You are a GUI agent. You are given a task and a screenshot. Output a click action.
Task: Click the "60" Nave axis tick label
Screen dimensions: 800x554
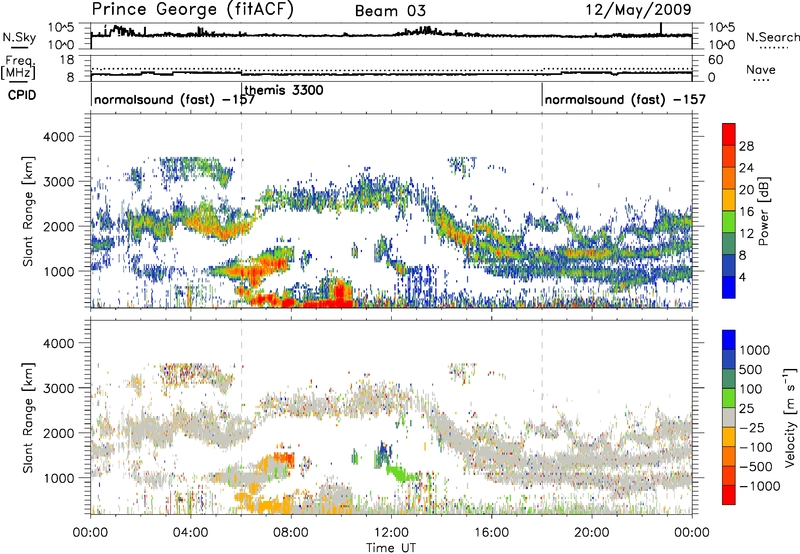(x=715, y=60)
